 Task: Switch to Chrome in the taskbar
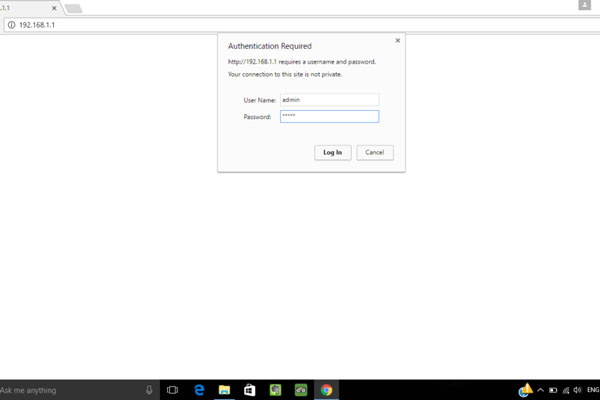coord(326,390)
